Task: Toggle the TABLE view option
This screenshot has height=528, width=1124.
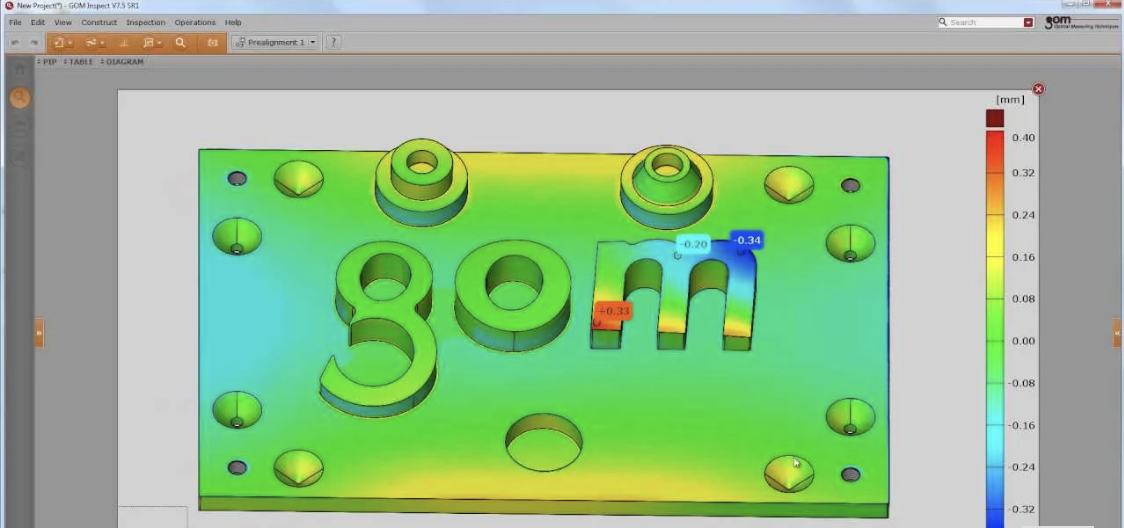Action: point(79,62)
